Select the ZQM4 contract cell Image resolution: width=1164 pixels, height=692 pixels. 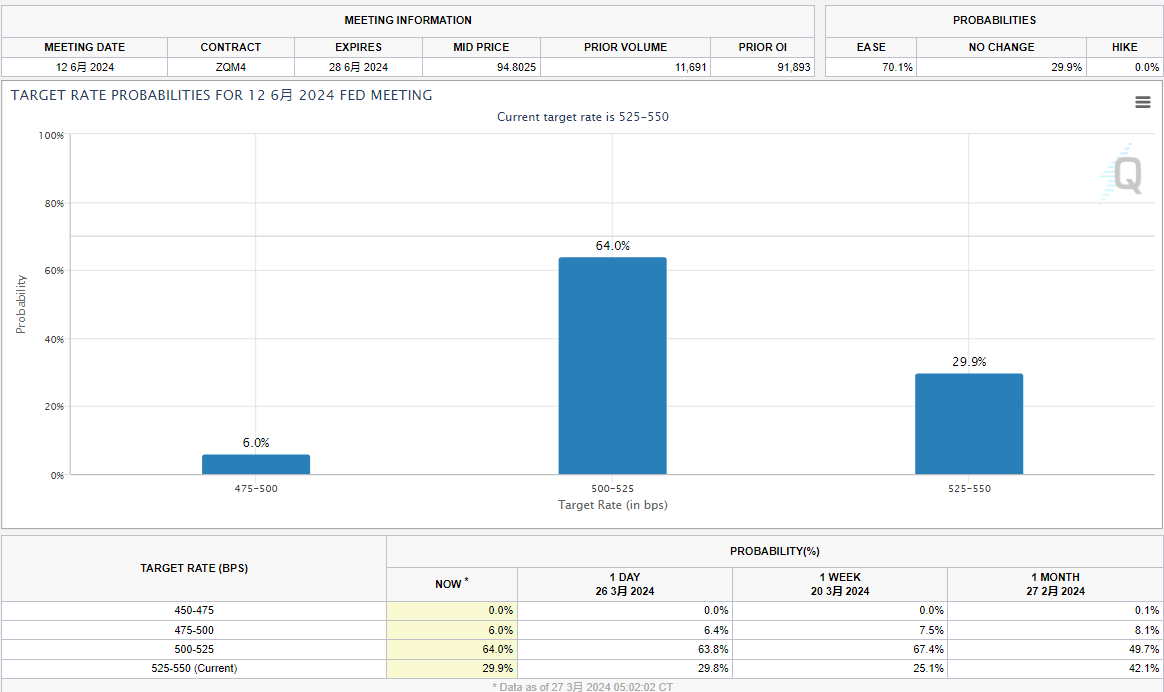pos(230,67)
